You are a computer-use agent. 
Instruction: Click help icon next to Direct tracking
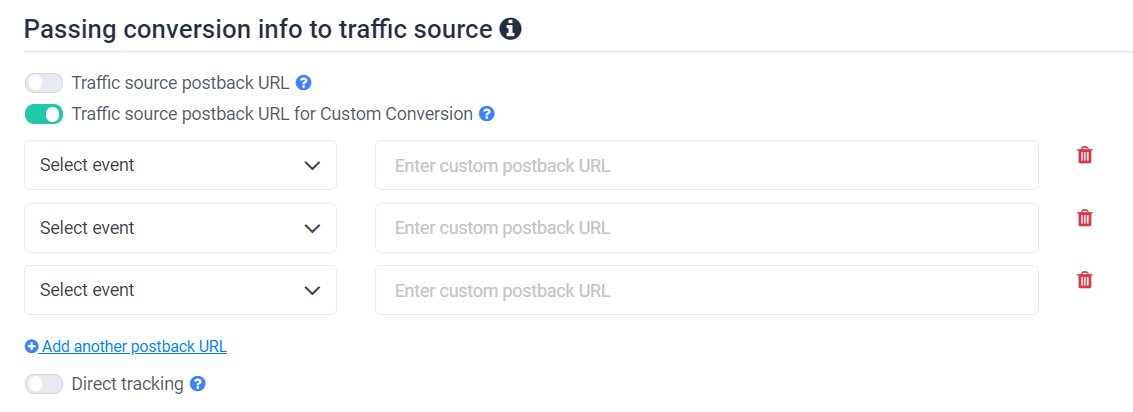coord(198,383)
